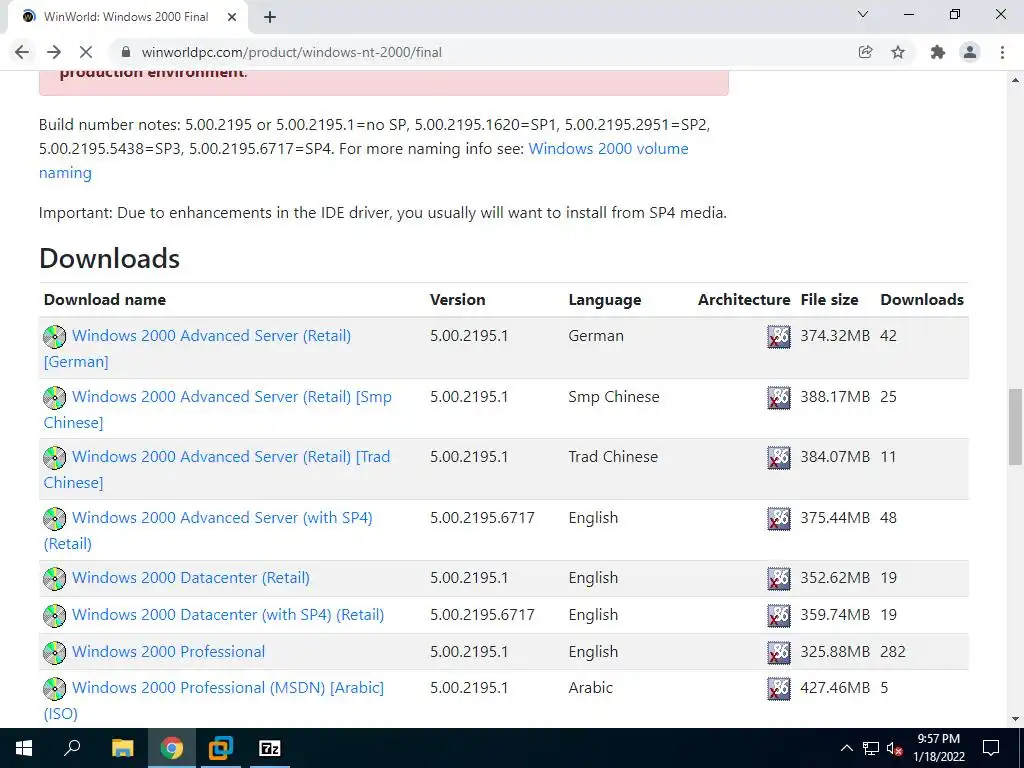Open the tab search chevron
This screenshot has width=1024, height=768.
pos(863,14)
